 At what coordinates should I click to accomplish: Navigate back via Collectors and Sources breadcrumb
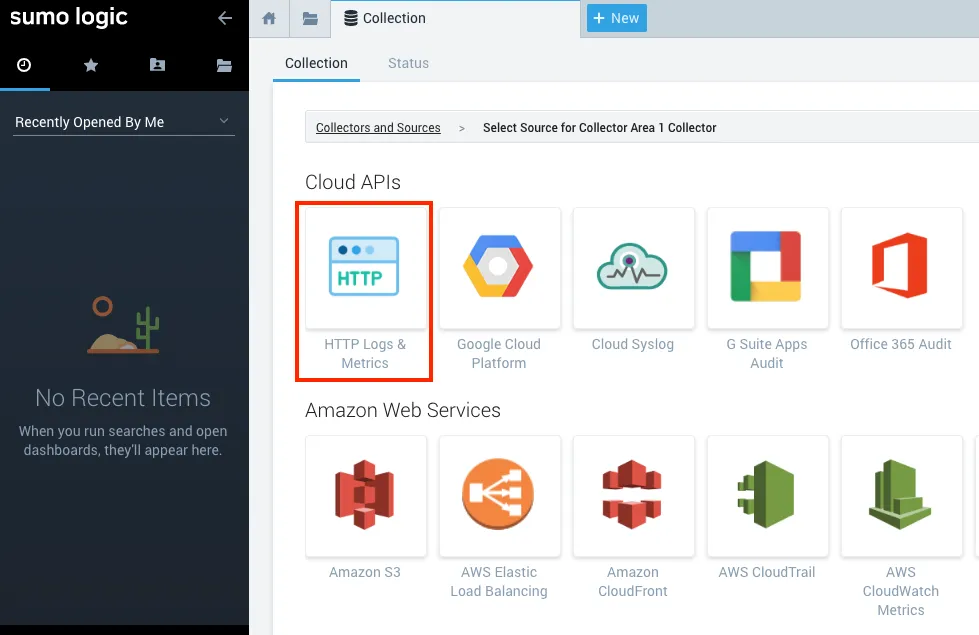(x=378, y=128)
